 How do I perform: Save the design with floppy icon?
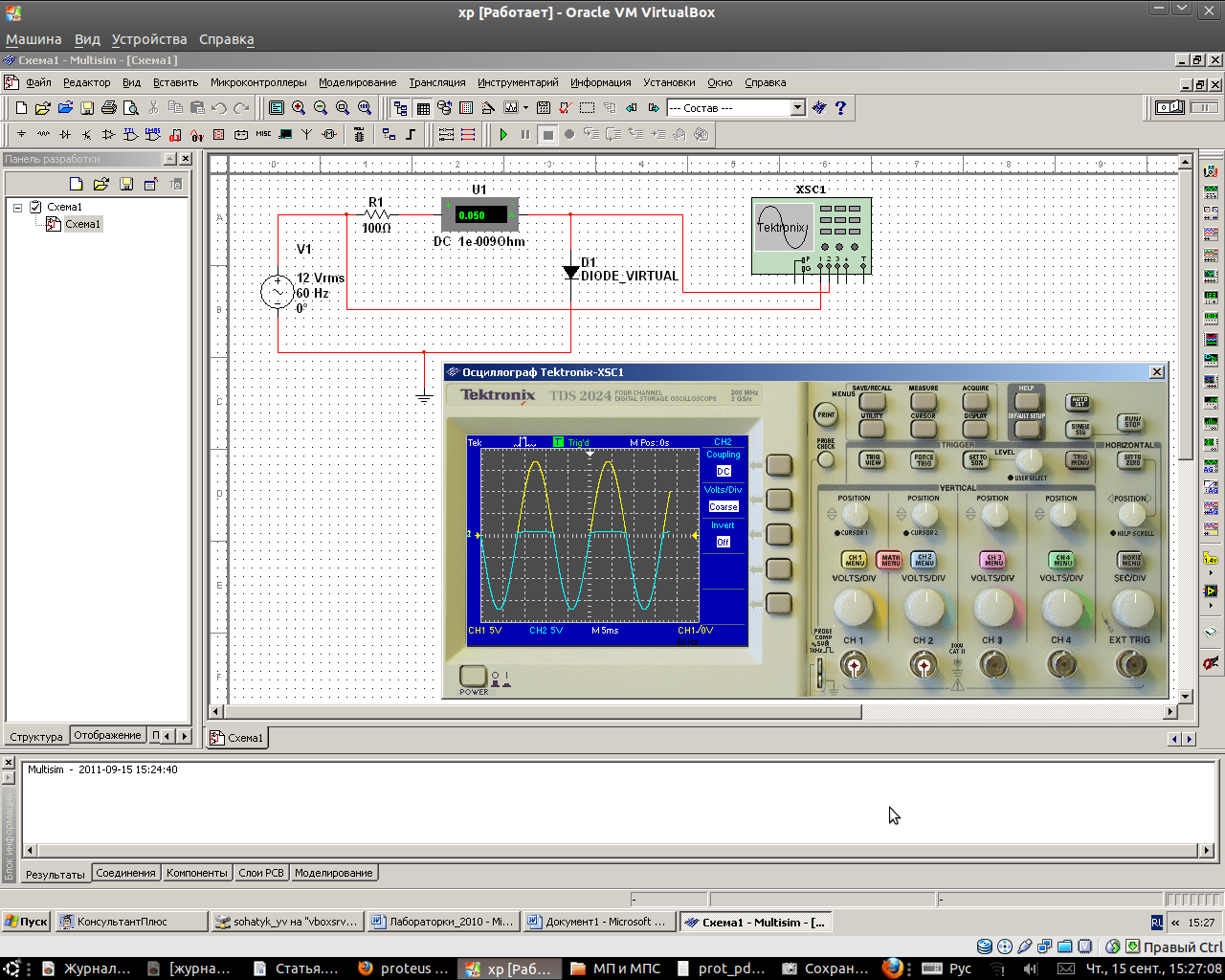click(x=87, y=108)
